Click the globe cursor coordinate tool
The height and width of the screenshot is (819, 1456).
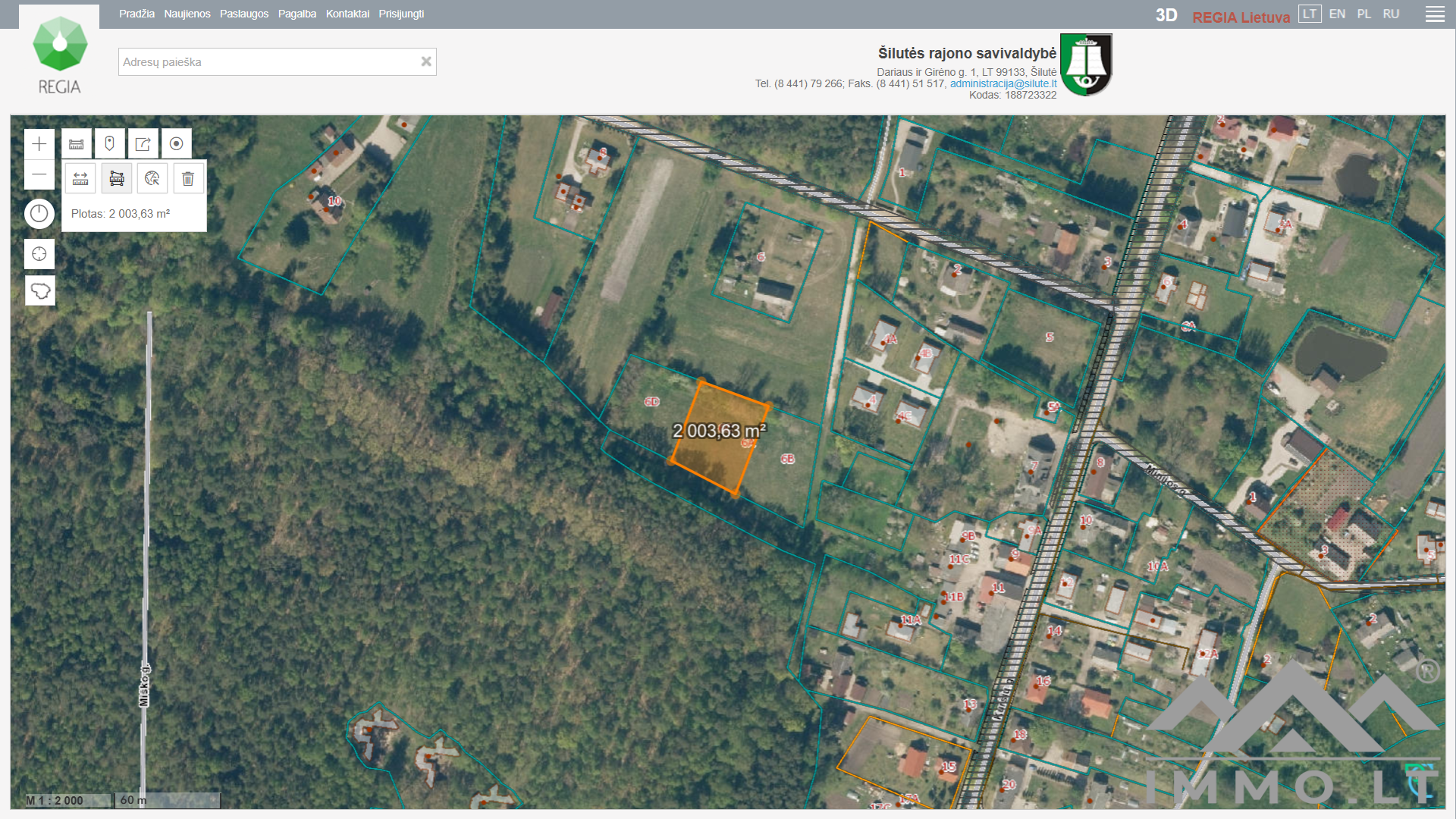pos(152,179)
